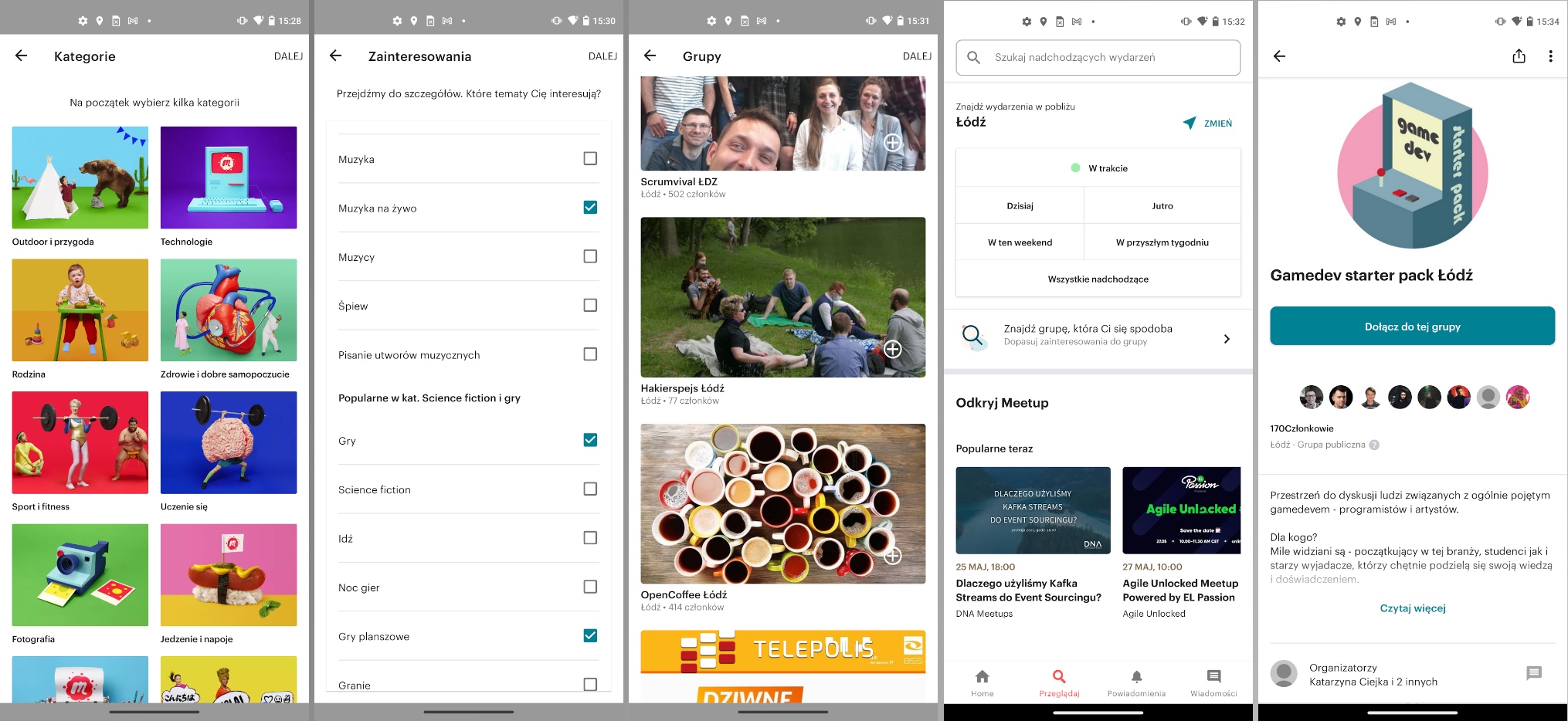The width and height of the screenshot is (1568, 721).
Task: Select the W ten weekend filter
Action: (1020, 242)
